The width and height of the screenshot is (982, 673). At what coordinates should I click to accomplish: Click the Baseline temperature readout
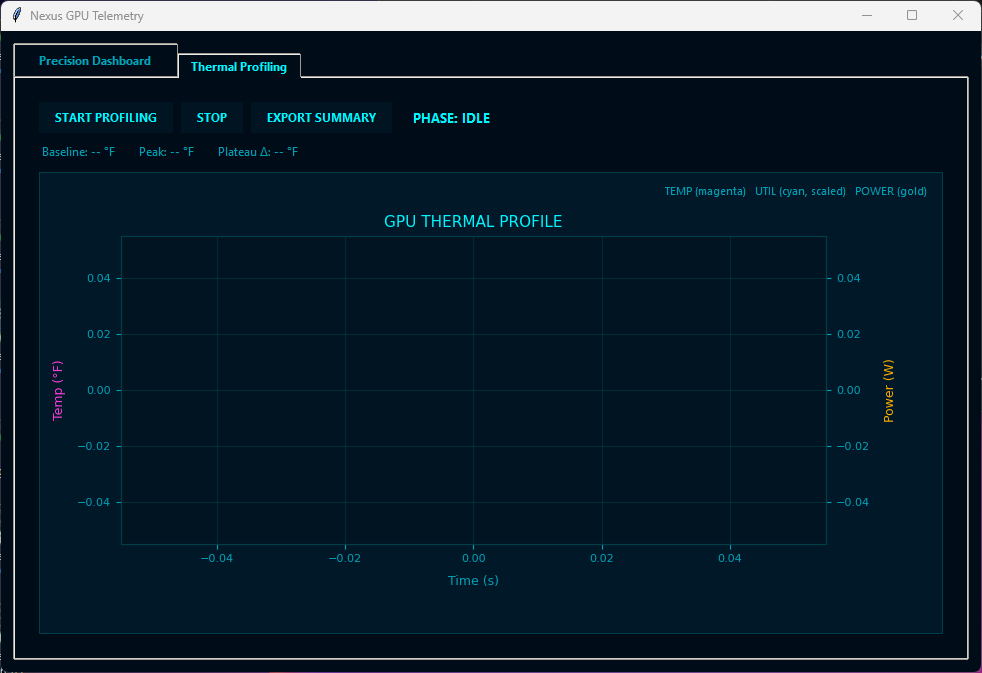coord(78,152)
